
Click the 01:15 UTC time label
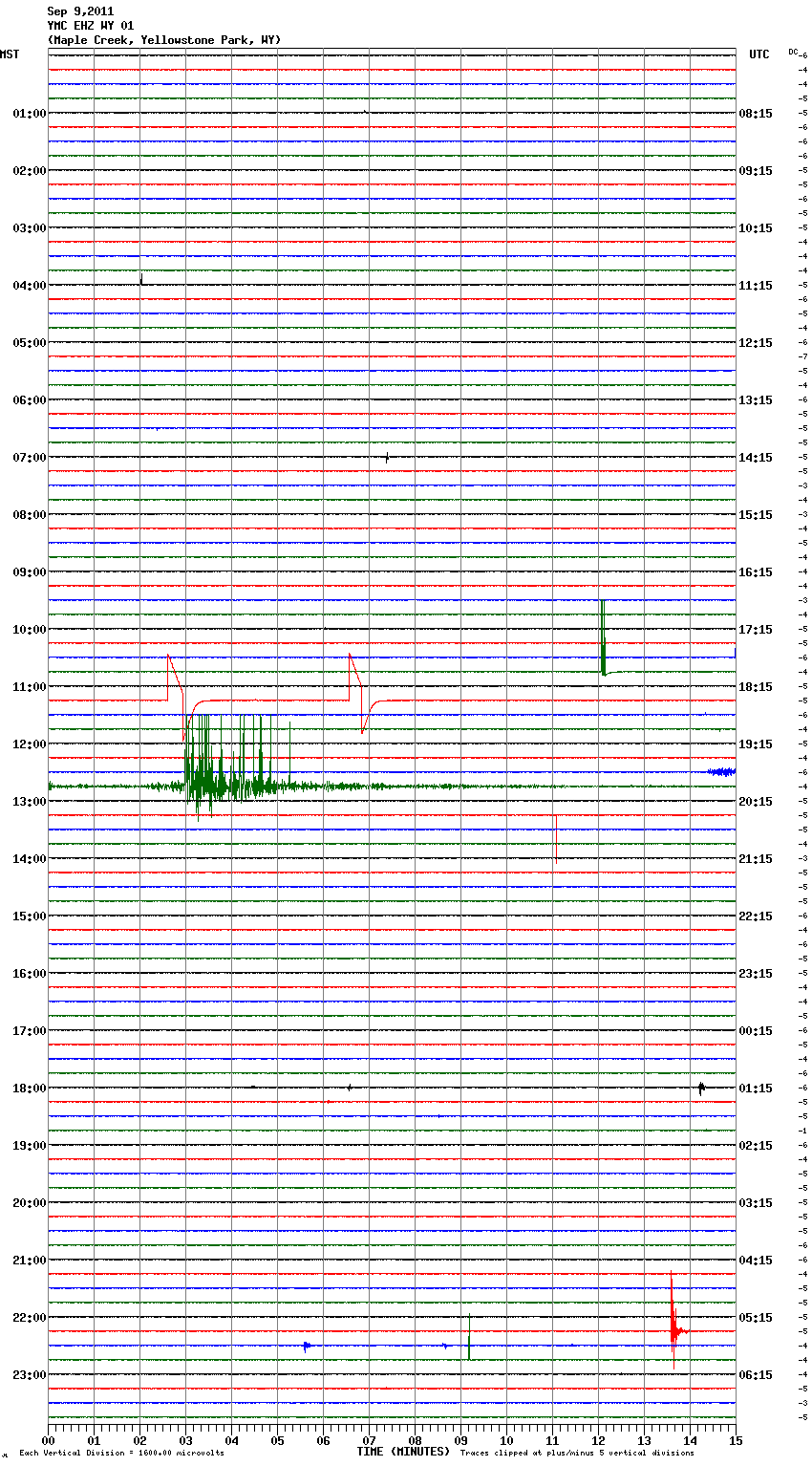[756, 1089]
